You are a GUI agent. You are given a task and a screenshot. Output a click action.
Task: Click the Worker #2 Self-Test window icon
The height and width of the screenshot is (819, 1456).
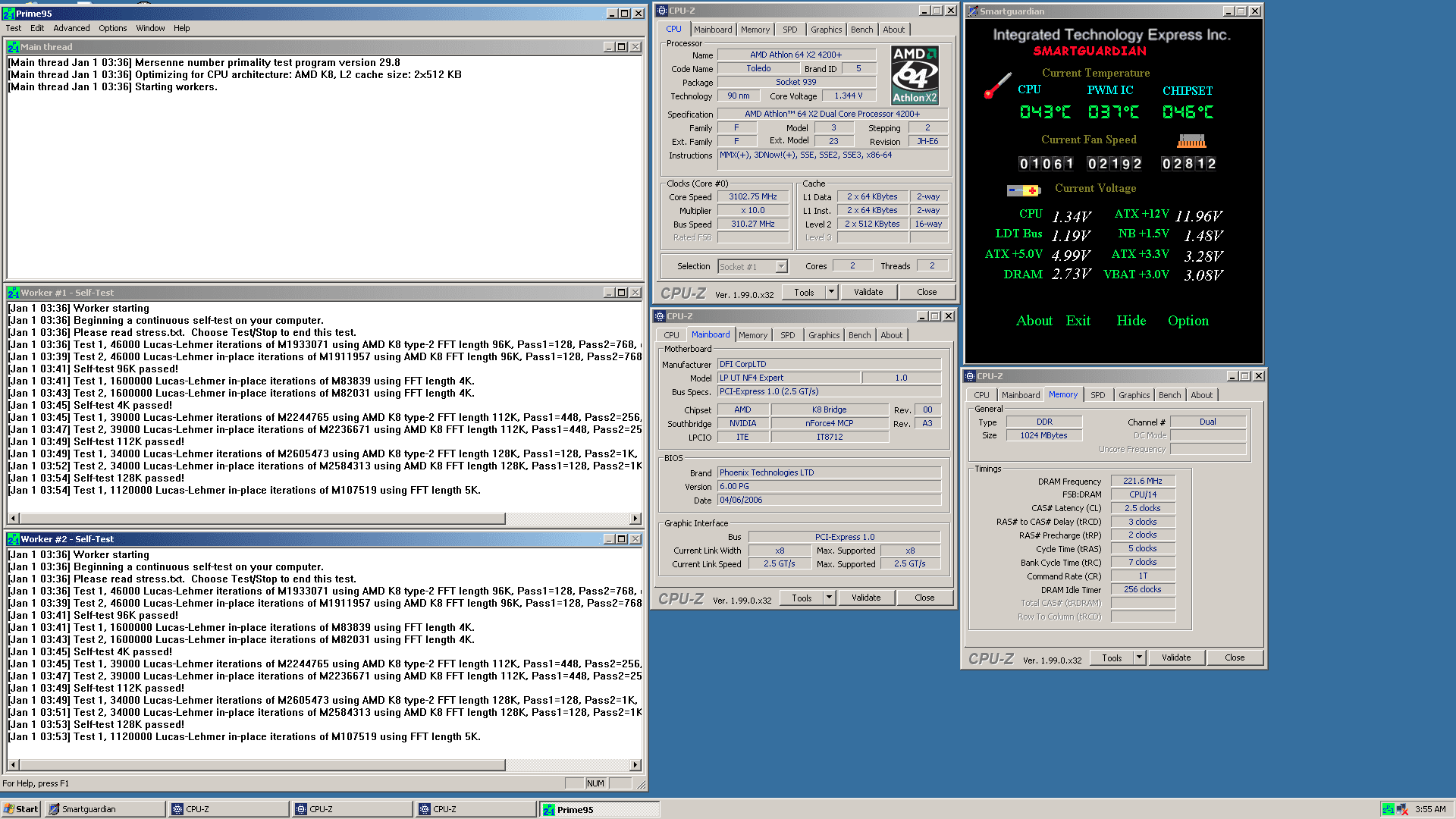14,539
